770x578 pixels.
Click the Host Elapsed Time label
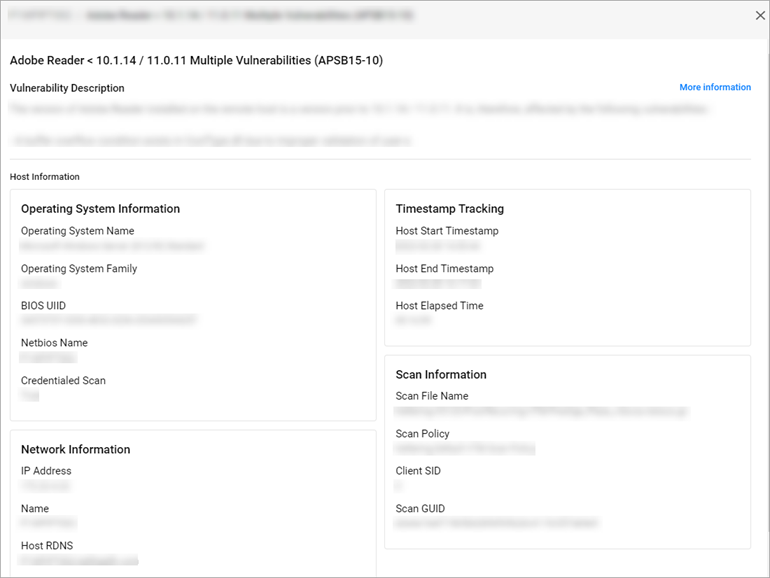pyautogui.click(x=440, y=305)
